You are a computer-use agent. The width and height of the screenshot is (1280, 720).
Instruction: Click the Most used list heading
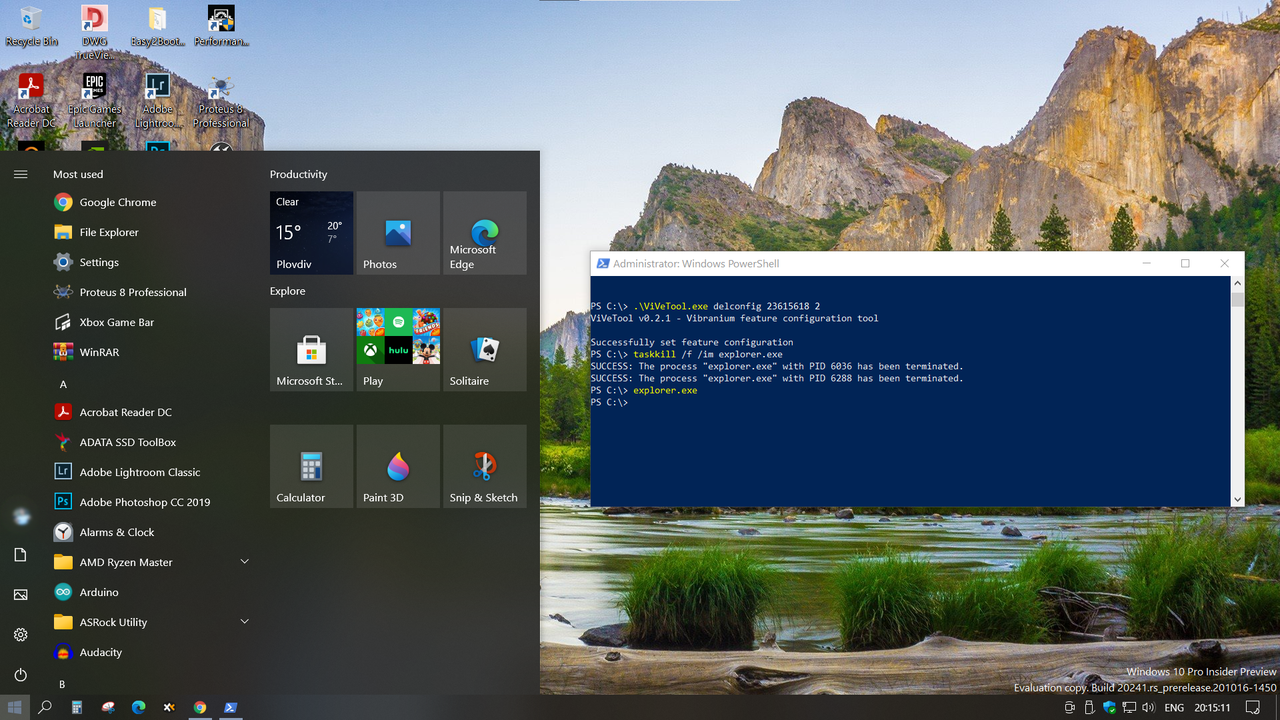click(78, 174)
